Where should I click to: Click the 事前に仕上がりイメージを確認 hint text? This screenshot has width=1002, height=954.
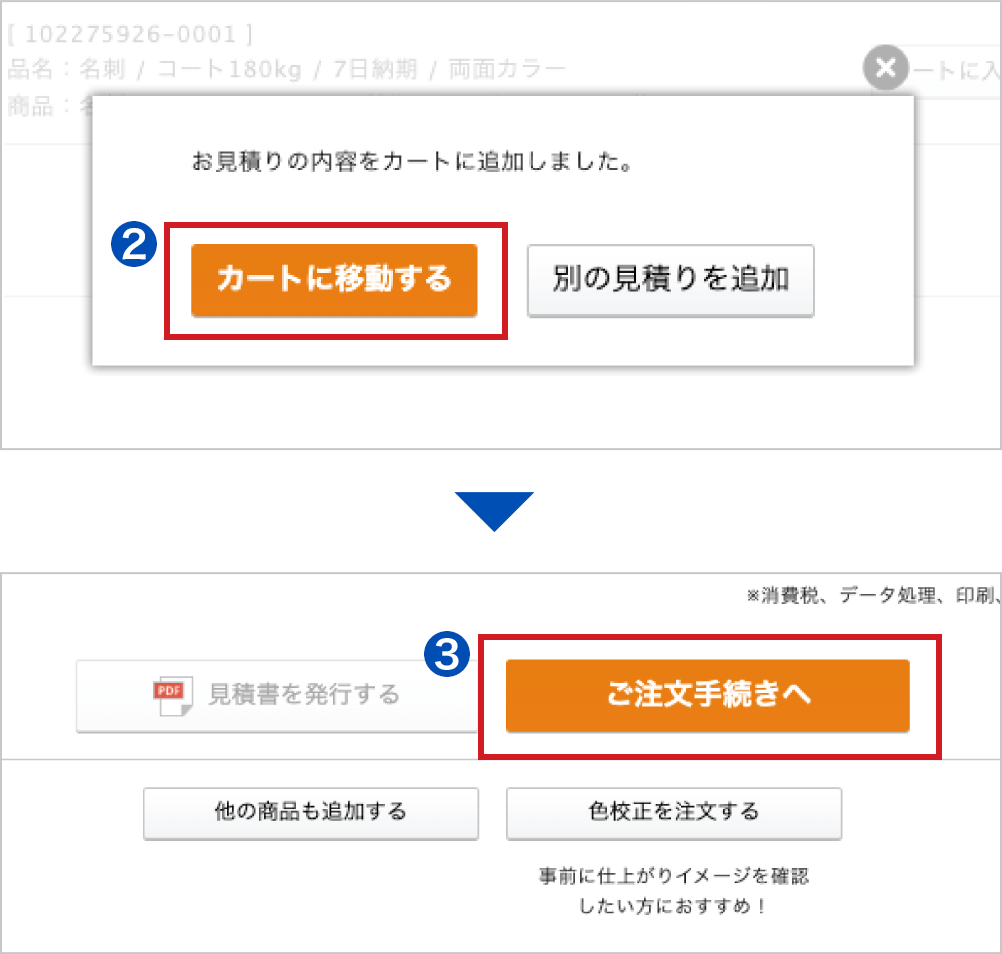pos(673,877)
